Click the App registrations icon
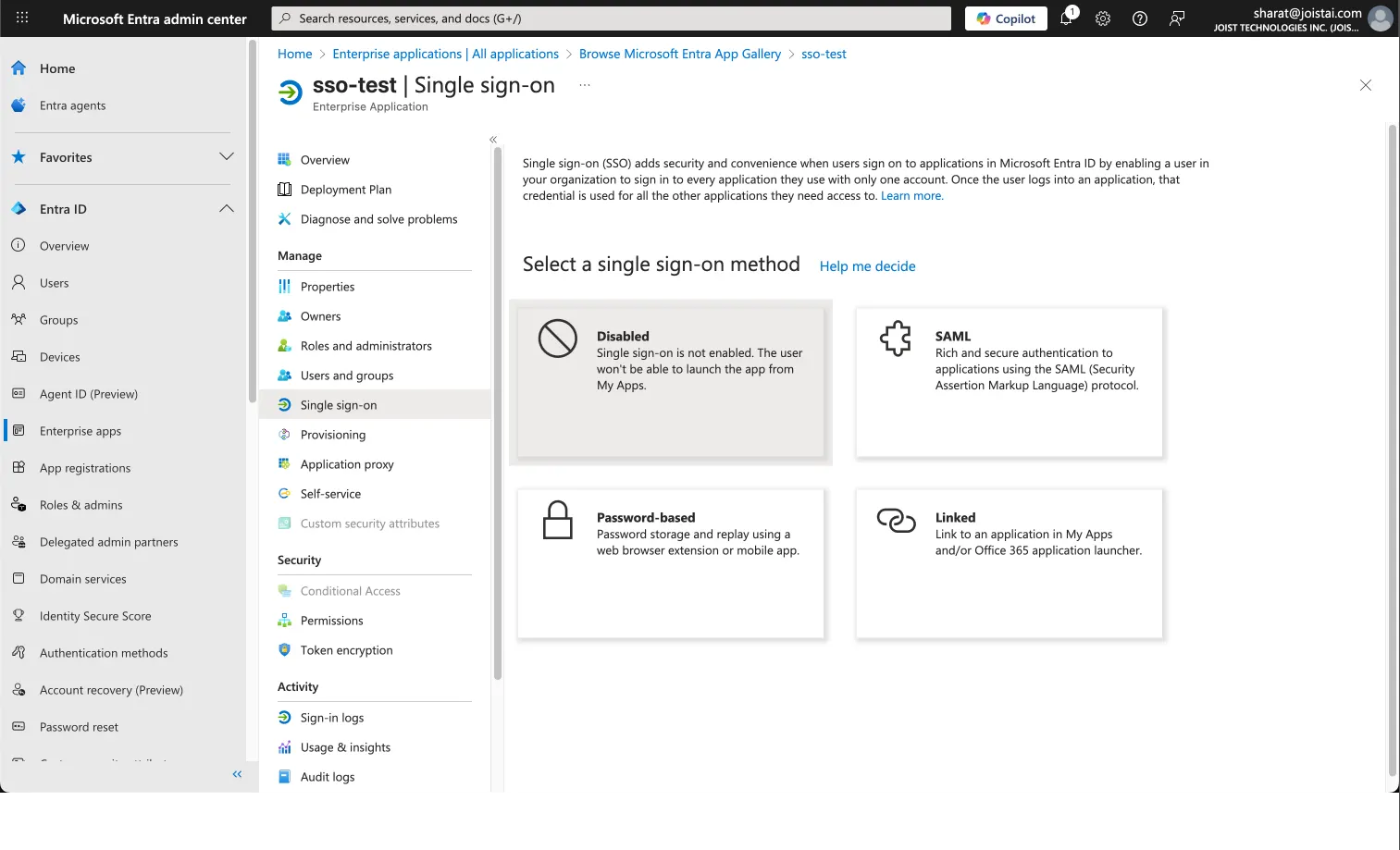Image resolution: width=1400 pixels, height=850 pixels. [19, 468]
